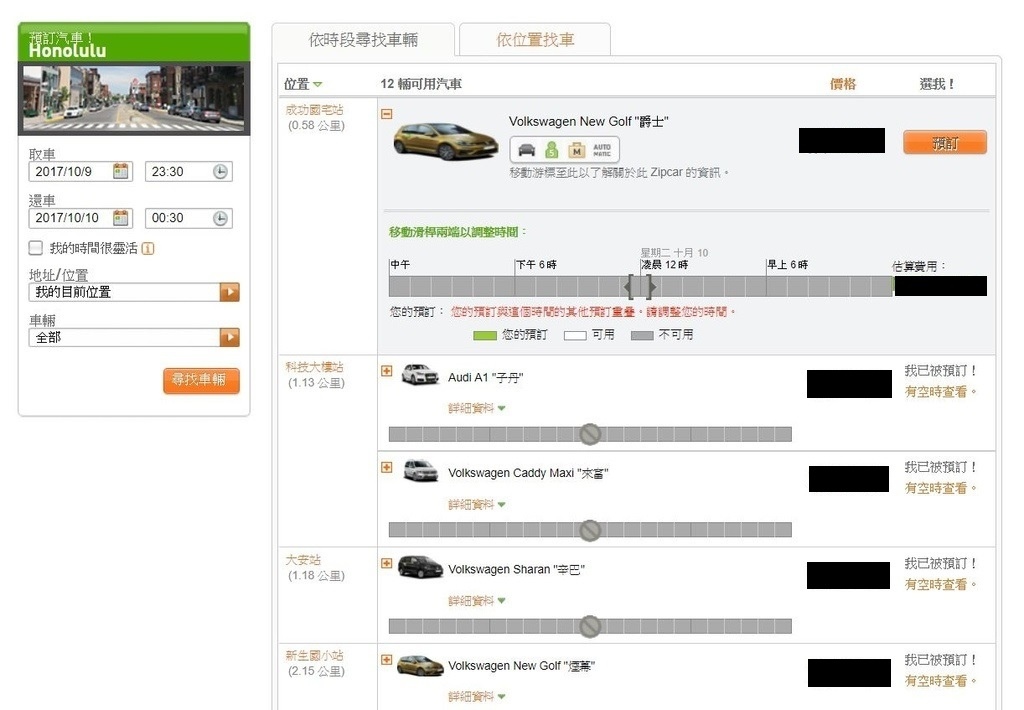Screen dimensions: 1024x710
Task: Select the 依時段尋找車輛 tab
Action: [x=363, y=40]
